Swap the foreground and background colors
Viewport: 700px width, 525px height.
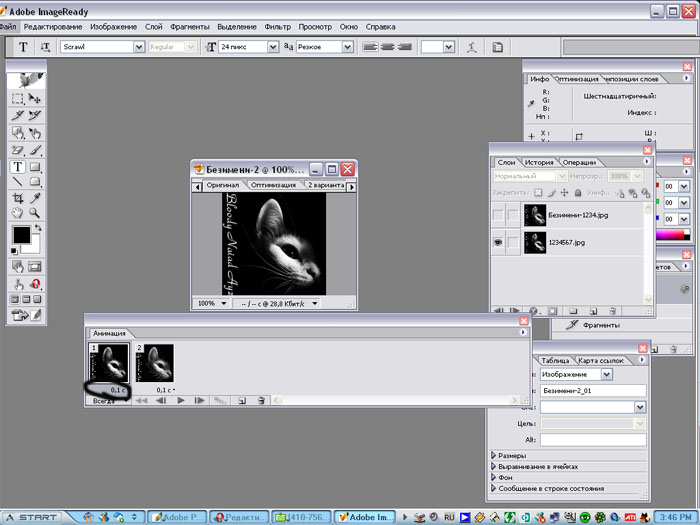click(38, 228)
